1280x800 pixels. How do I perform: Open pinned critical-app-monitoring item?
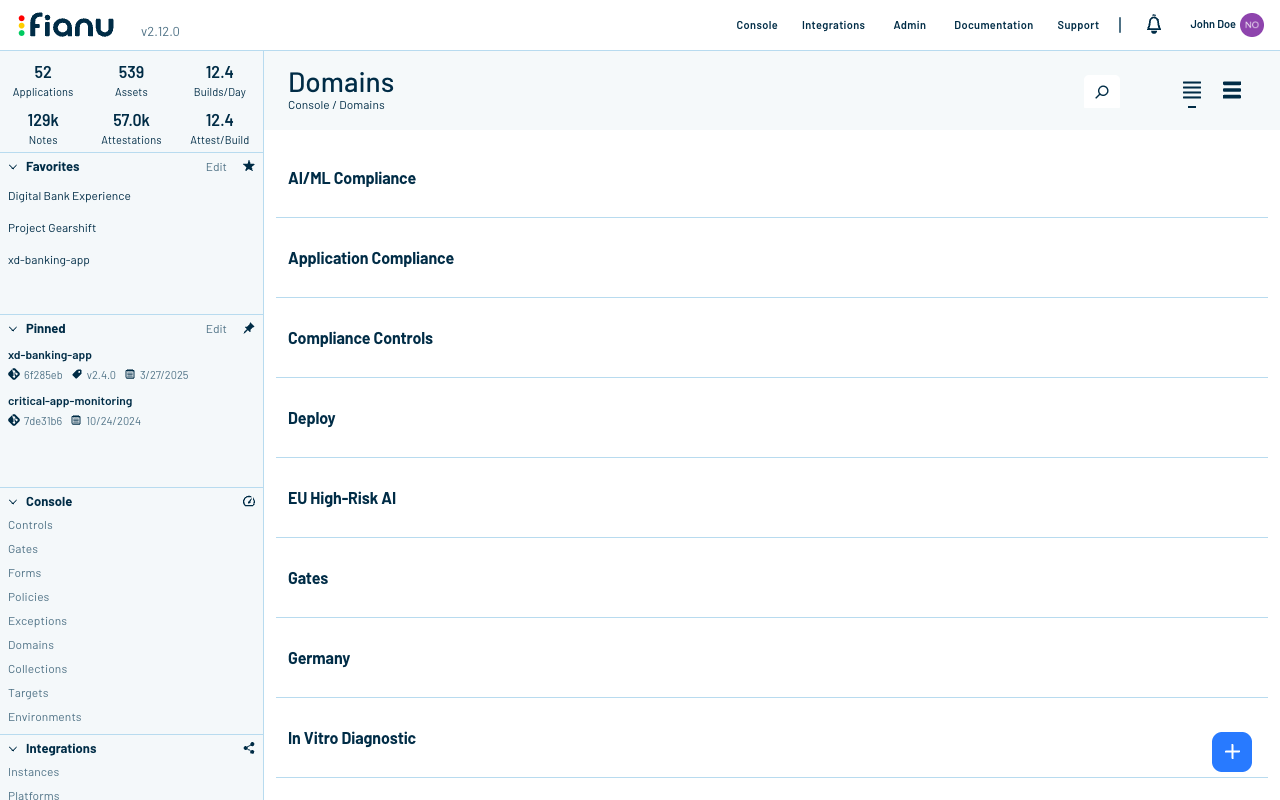click(x=70, y=401)
